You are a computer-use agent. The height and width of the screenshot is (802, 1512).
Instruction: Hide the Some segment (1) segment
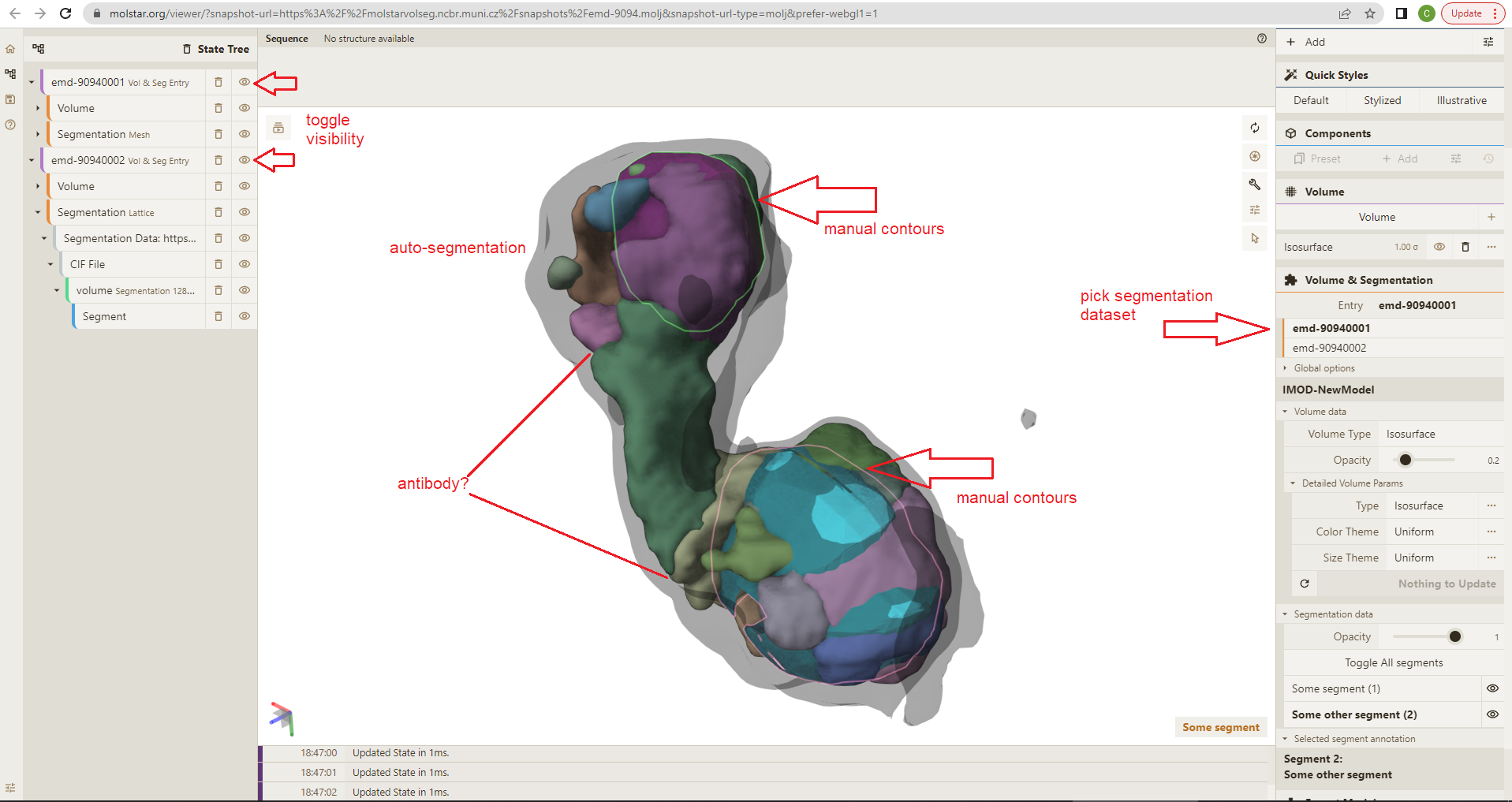coord(1491,688)
